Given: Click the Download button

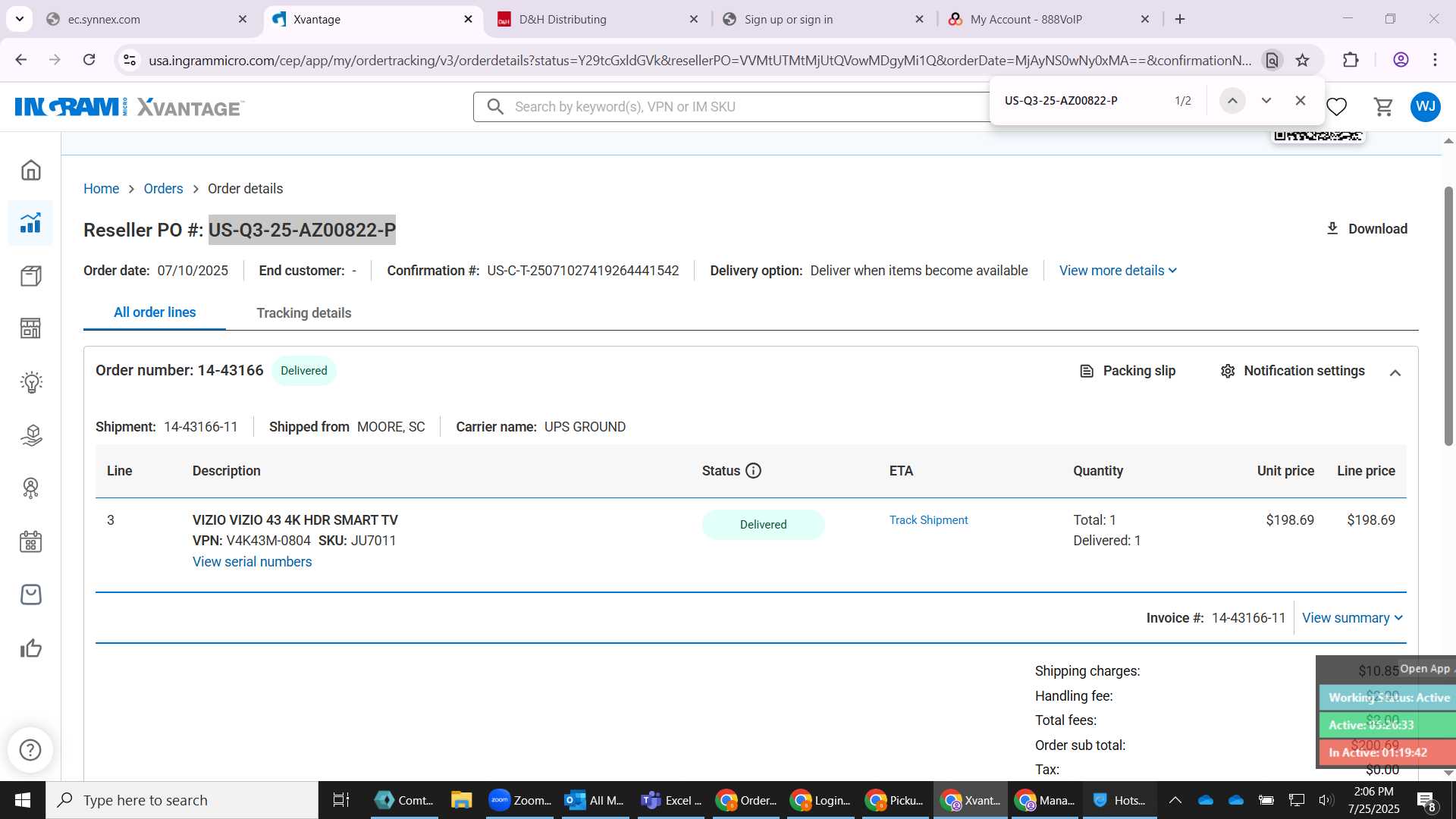Looking at the screenshot, I should click(x=1367, y=229).
